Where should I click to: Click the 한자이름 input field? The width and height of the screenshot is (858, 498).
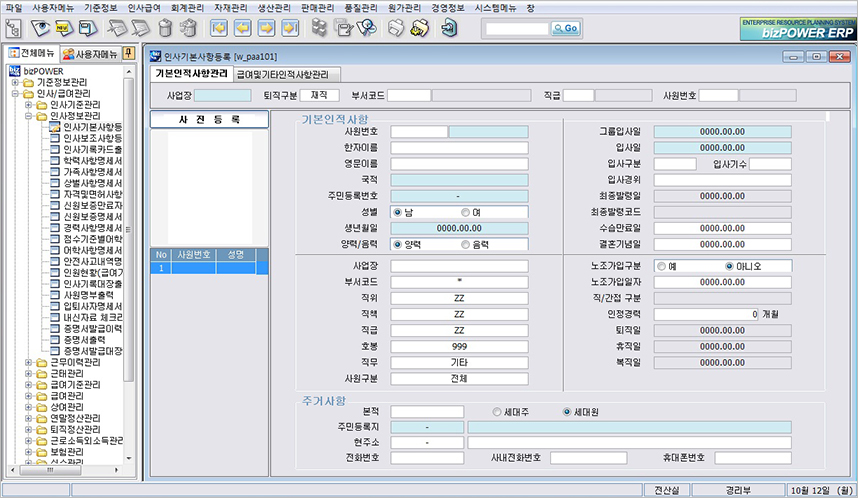coord(459,148)
